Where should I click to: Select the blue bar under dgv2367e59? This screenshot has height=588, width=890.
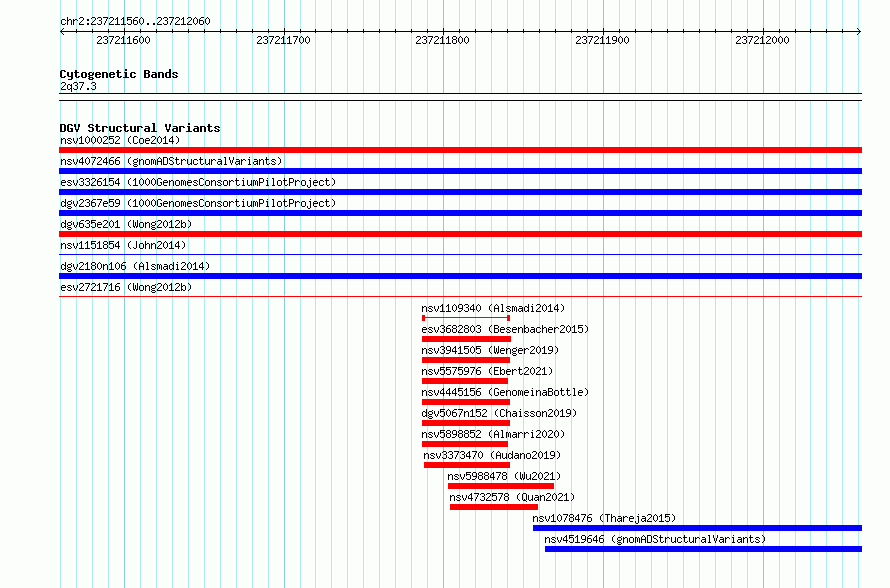click(x=460, y=213)
